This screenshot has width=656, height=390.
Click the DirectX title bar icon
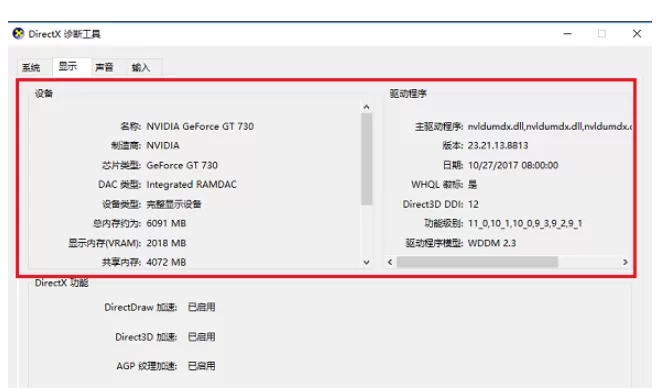(x=18, y=33)
